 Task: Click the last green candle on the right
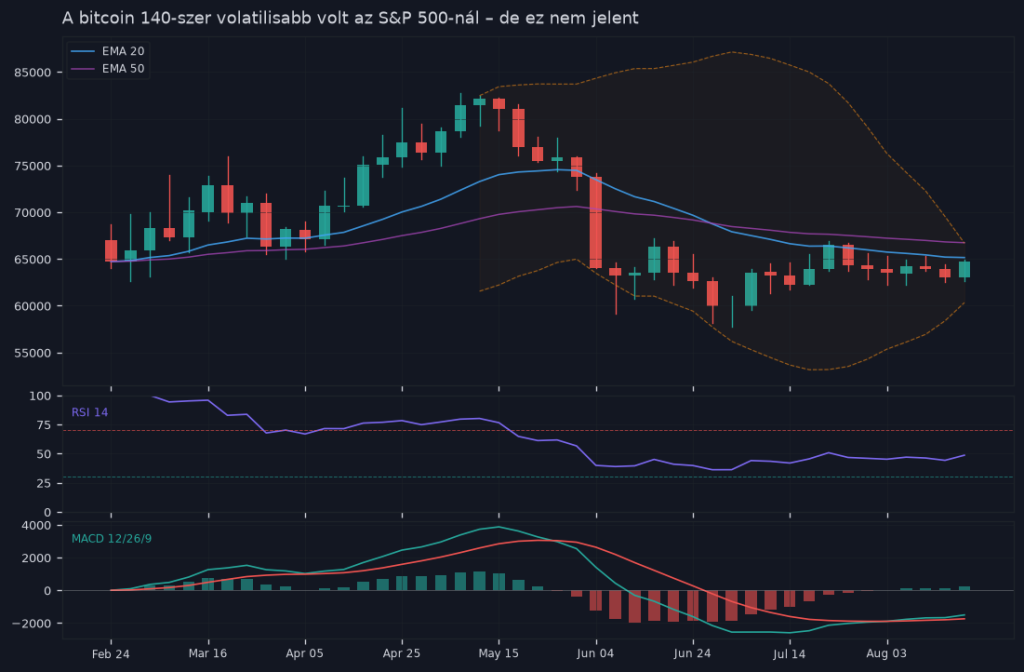[965, 270]
